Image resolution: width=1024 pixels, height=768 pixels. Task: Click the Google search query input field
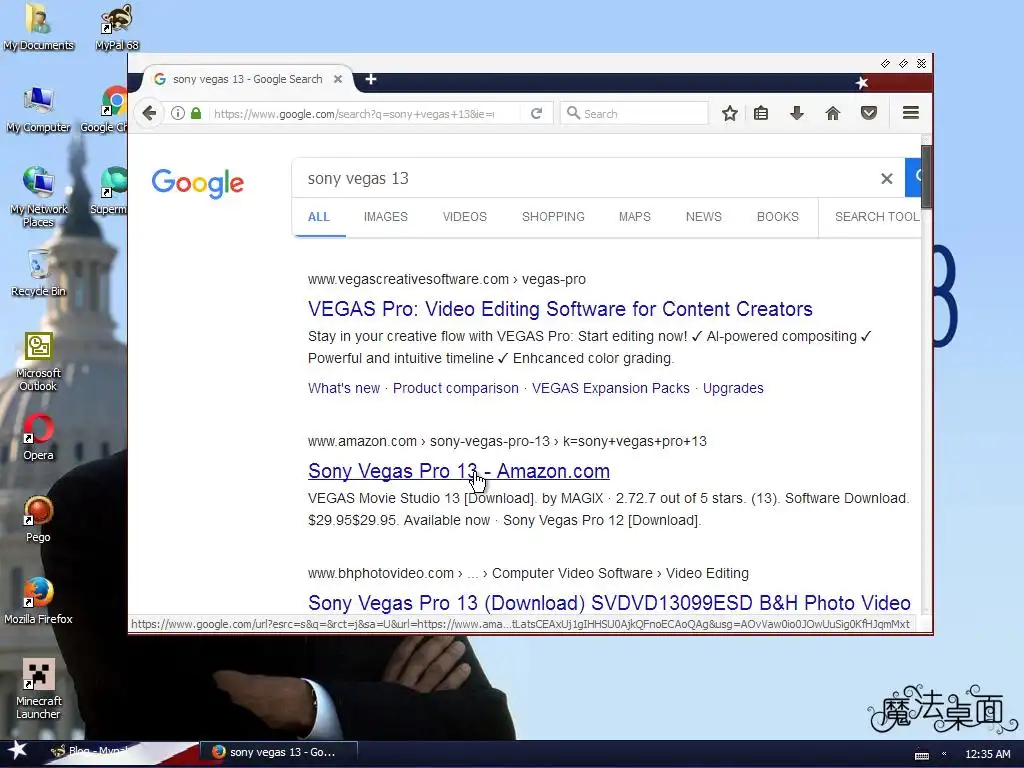click(x=588, y=178)
